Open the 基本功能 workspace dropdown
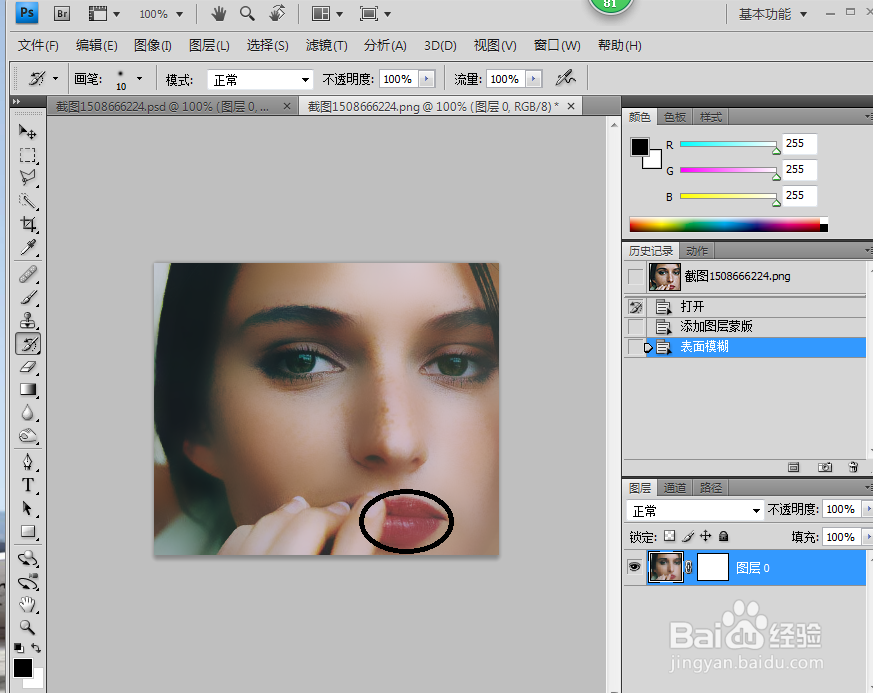 click(773, 14)
